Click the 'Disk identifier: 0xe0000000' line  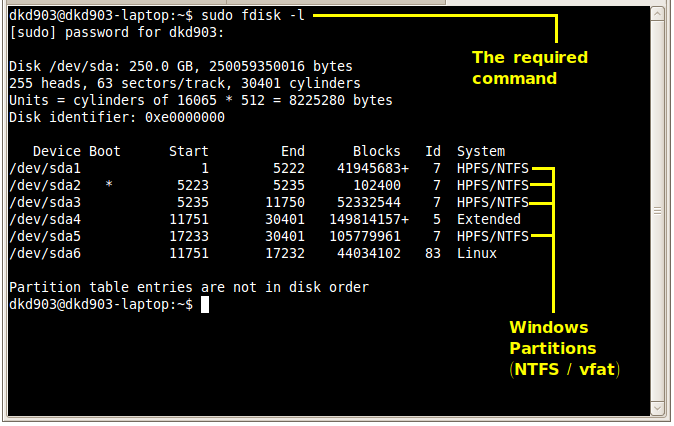tap(117, 117)
